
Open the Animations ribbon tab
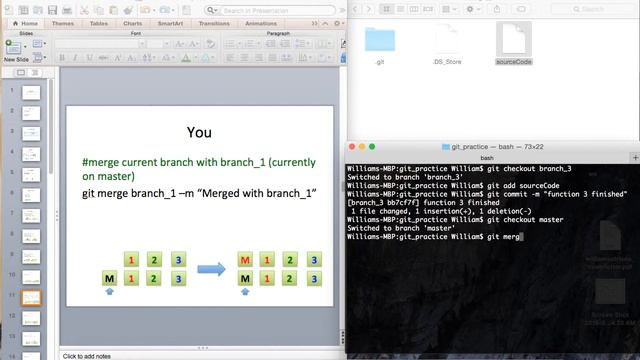click(x=261, y=23)
